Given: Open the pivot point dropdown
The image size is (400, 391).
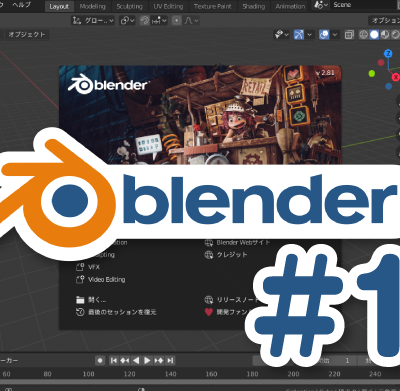Looking at the screenshot, I should coord(127,21).
